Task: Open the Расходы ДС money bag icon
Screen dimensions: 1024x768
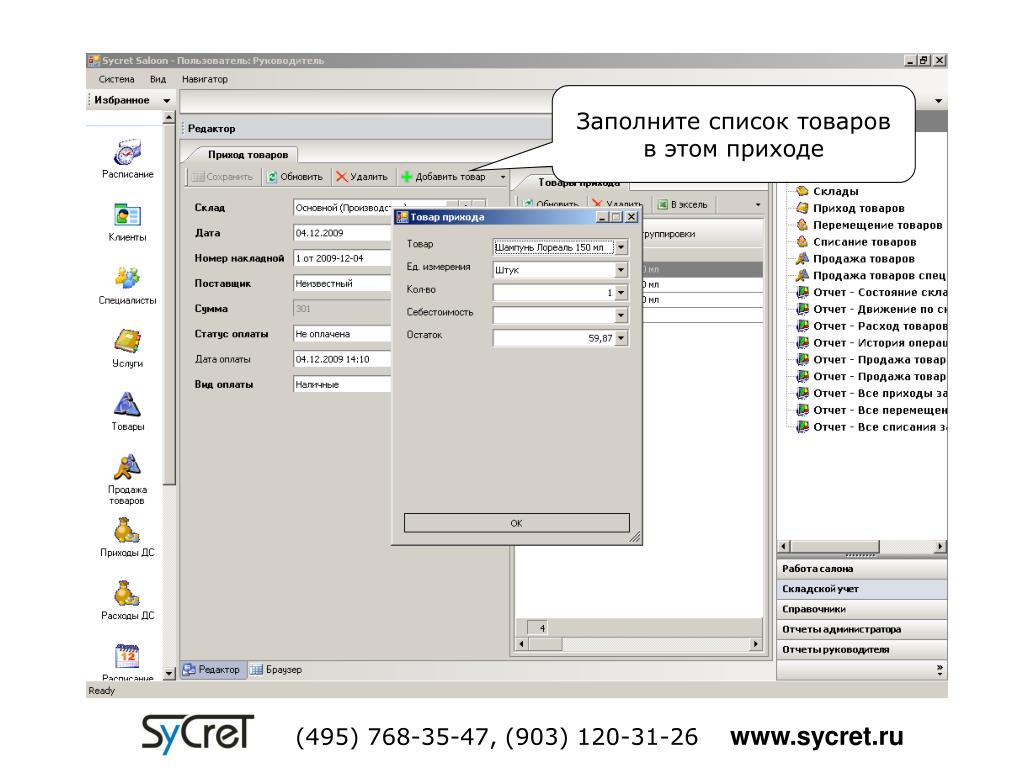Action: 127,593
